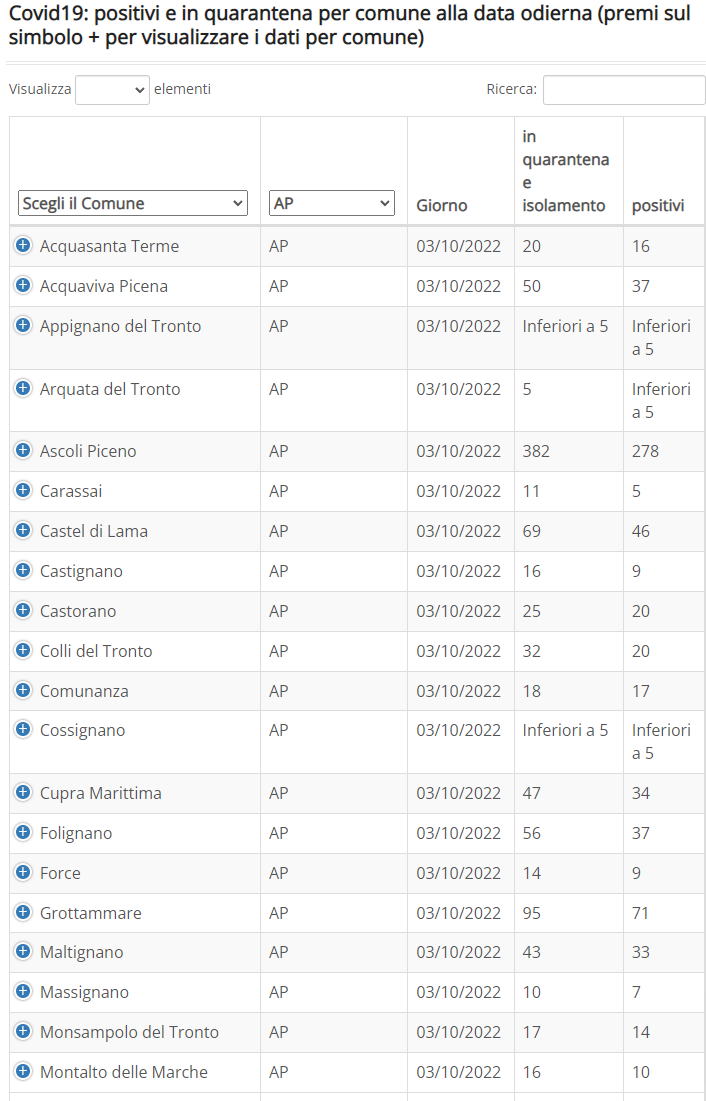Image resolution: width=706 pixels, height=1101 pixels.
Task: Click the Ricerca search field
Action: (x=624, y=90)
